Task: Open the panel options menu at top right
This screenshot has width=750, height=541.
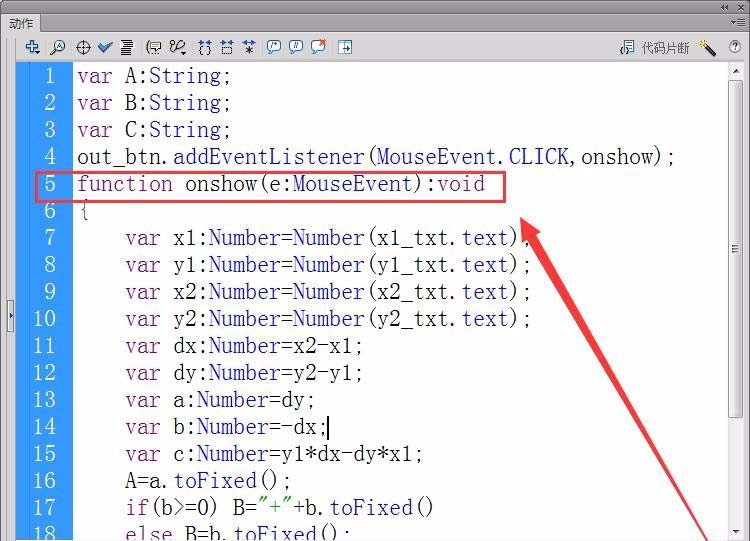Action: tap(737, 22)
